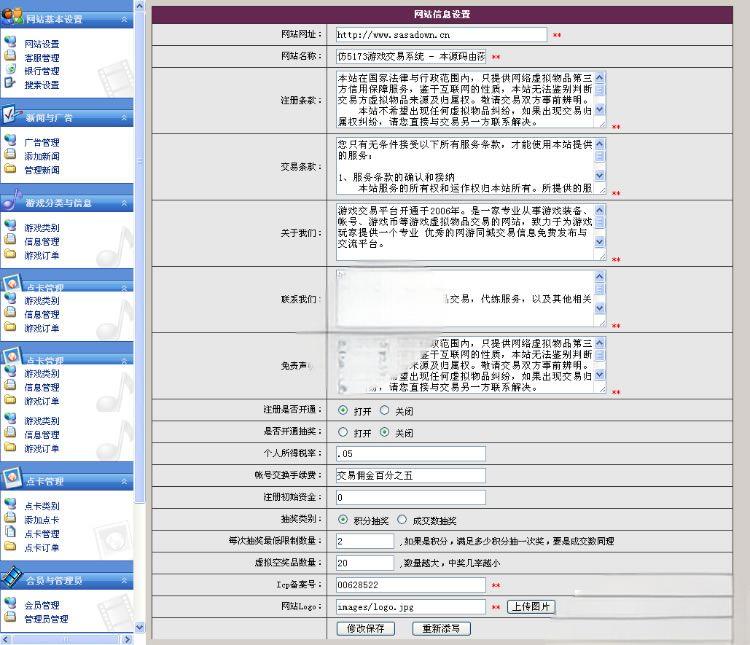
Task: Click the 银行管理 icon in sidebar
Action: click(11, 70)
